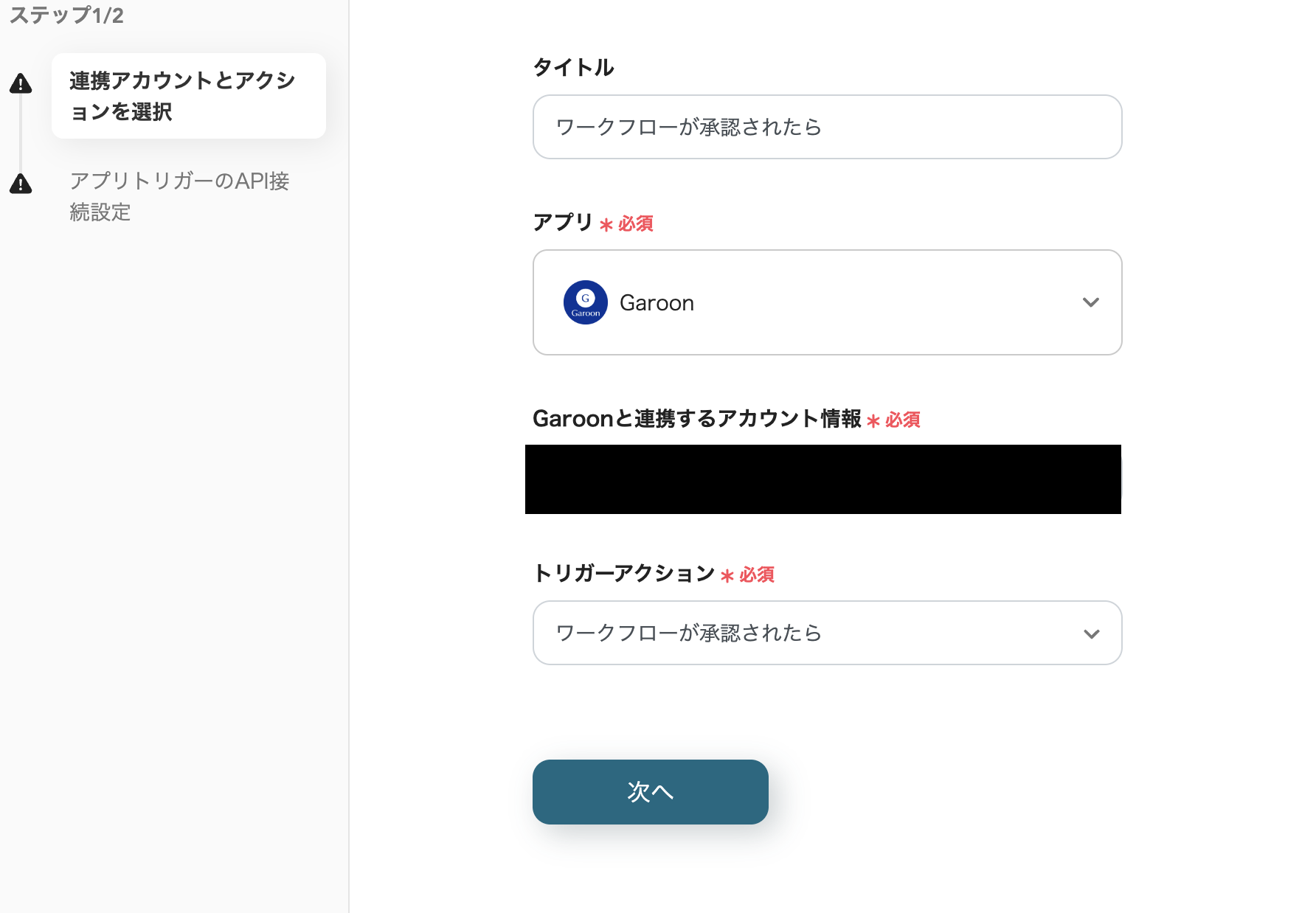Image resolution: width=1316 pixels, height=913 pixels.
Task: Click the round Garoon logo icon
Action: click(x=585, y=302)
